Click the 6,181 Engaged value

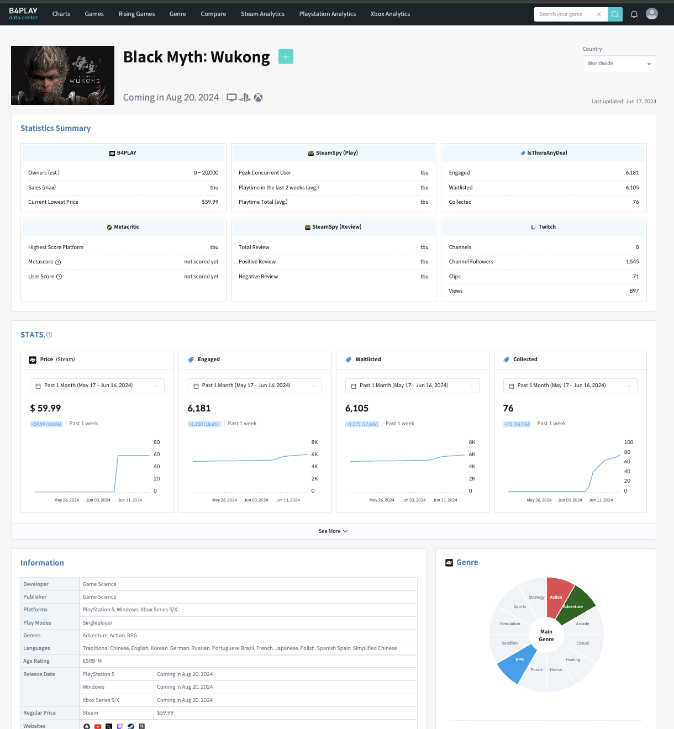tap(199, 408)
